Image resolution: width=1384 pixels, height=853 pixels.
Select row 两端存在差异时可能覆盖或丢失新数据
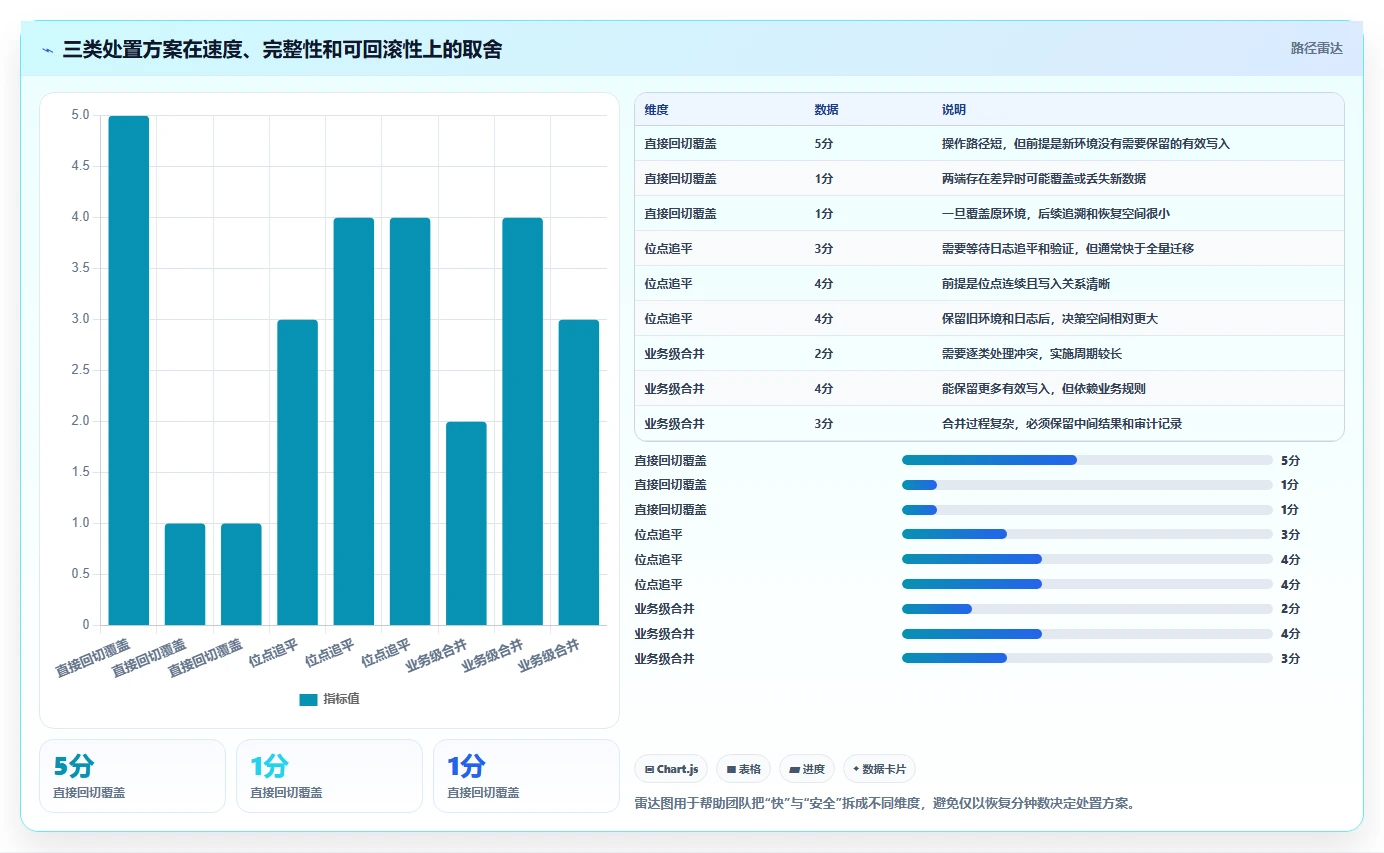(x=989, y=178)
